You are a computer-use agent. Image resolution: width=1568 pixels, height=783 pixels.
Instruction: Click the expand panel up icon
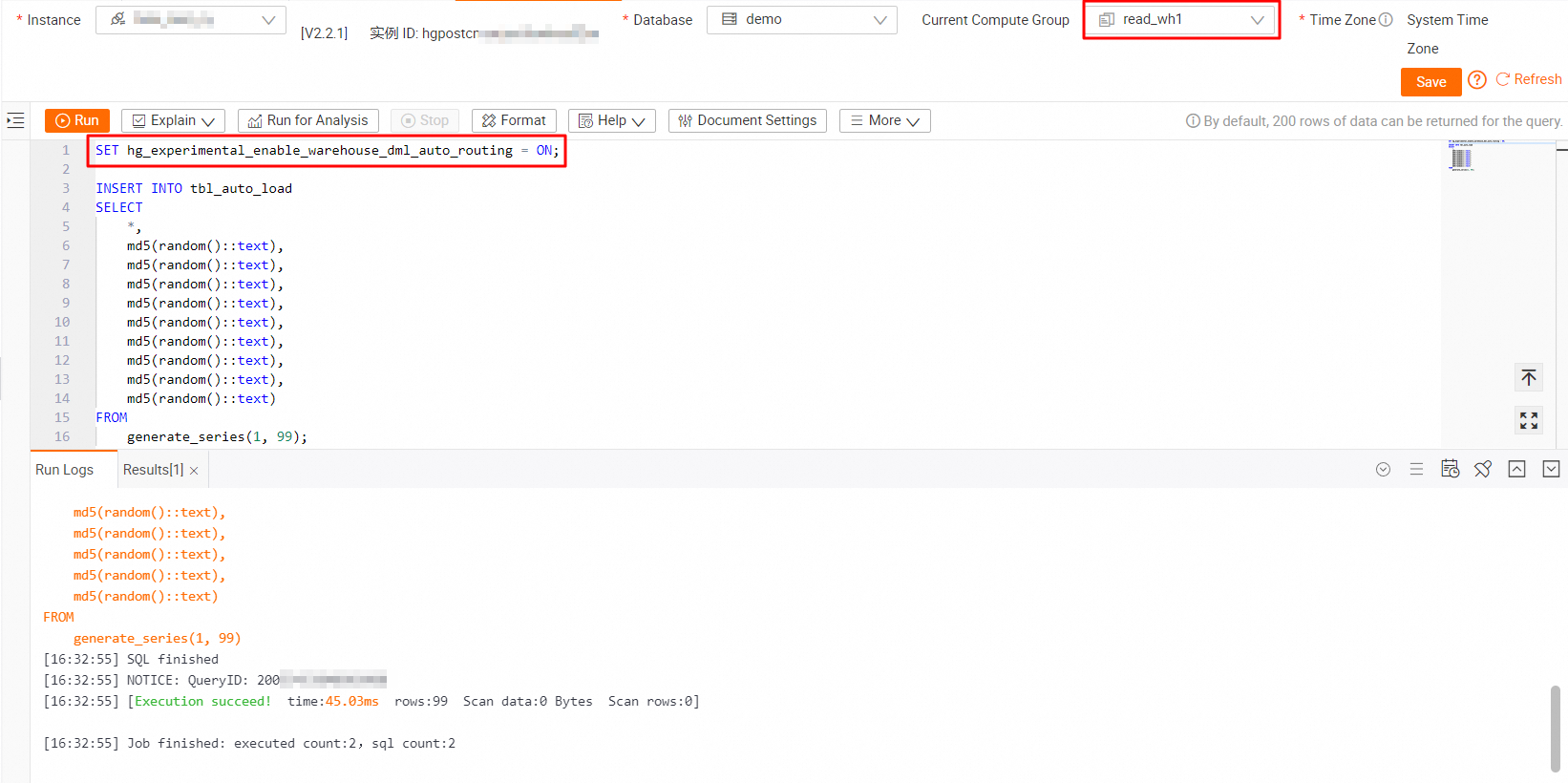coord(1517,469)
